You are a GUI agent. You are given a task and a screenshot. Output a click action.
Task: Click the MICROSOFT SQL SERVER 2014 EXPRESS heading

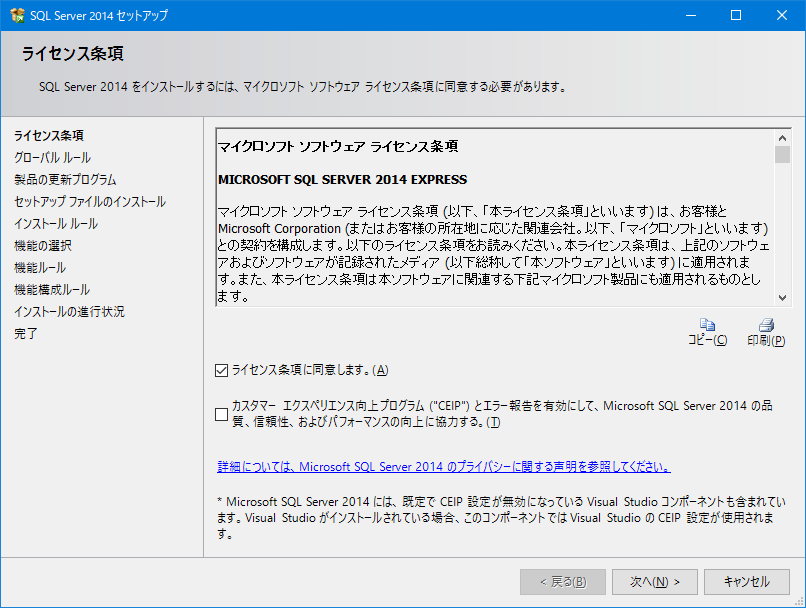(342, 179)
